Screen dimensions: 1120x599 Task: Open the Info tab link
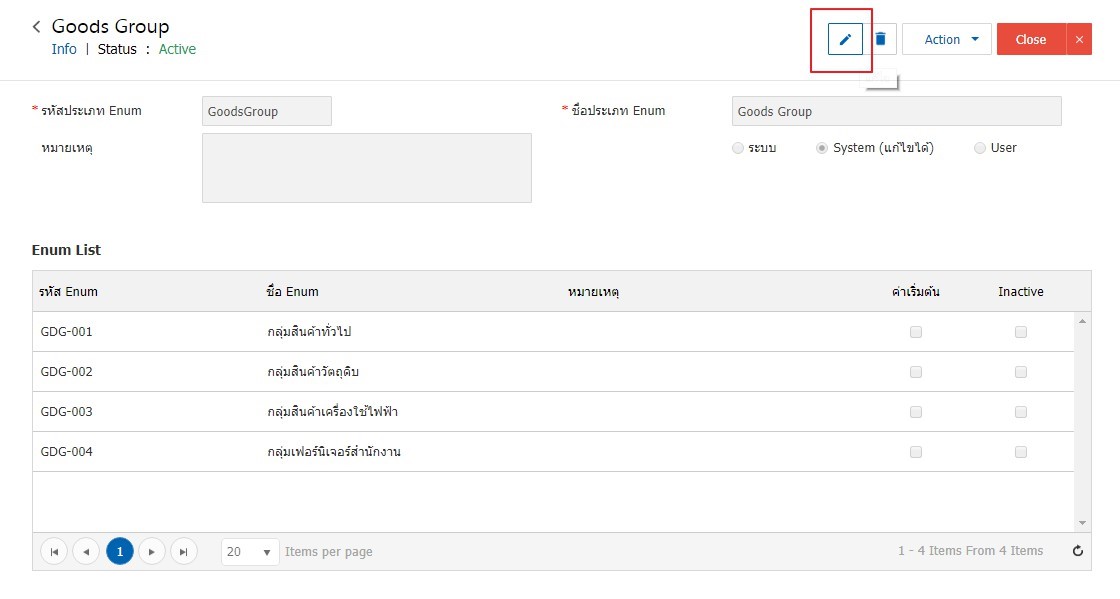64,49
